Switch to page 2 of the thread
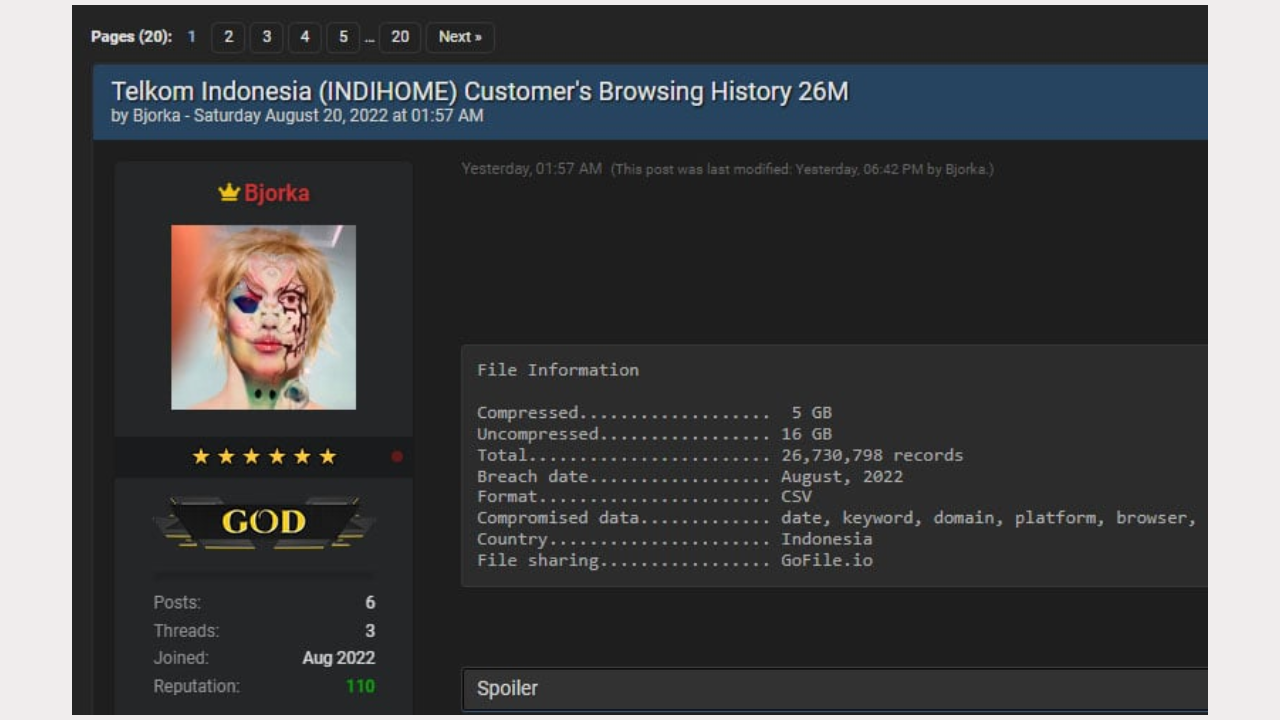Viewport: 1280px width, 720px height. click(x=227, y=37)
